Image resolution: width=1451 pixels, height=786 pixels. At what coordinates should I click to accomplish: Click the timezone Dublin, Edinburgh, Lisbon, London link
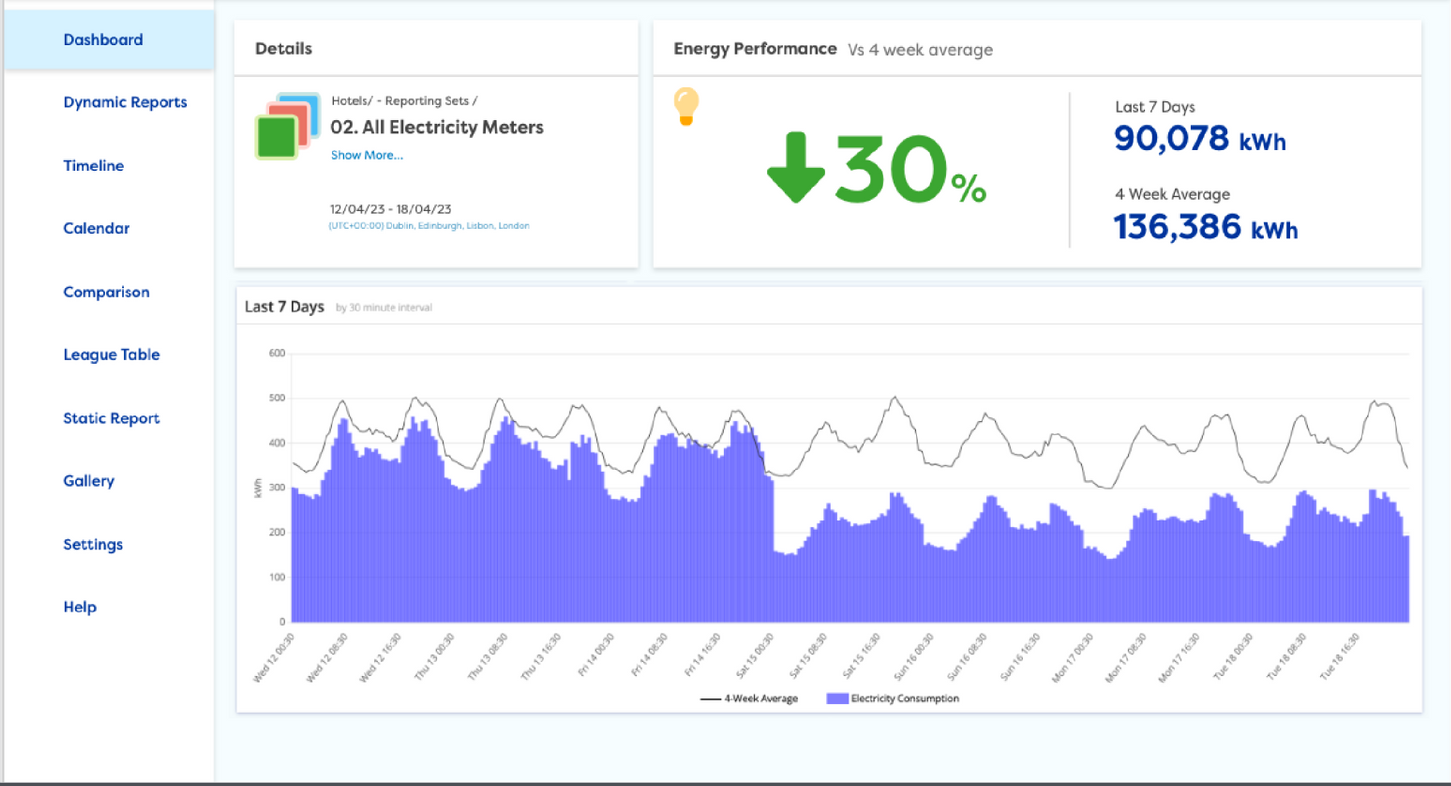point(430,226)
